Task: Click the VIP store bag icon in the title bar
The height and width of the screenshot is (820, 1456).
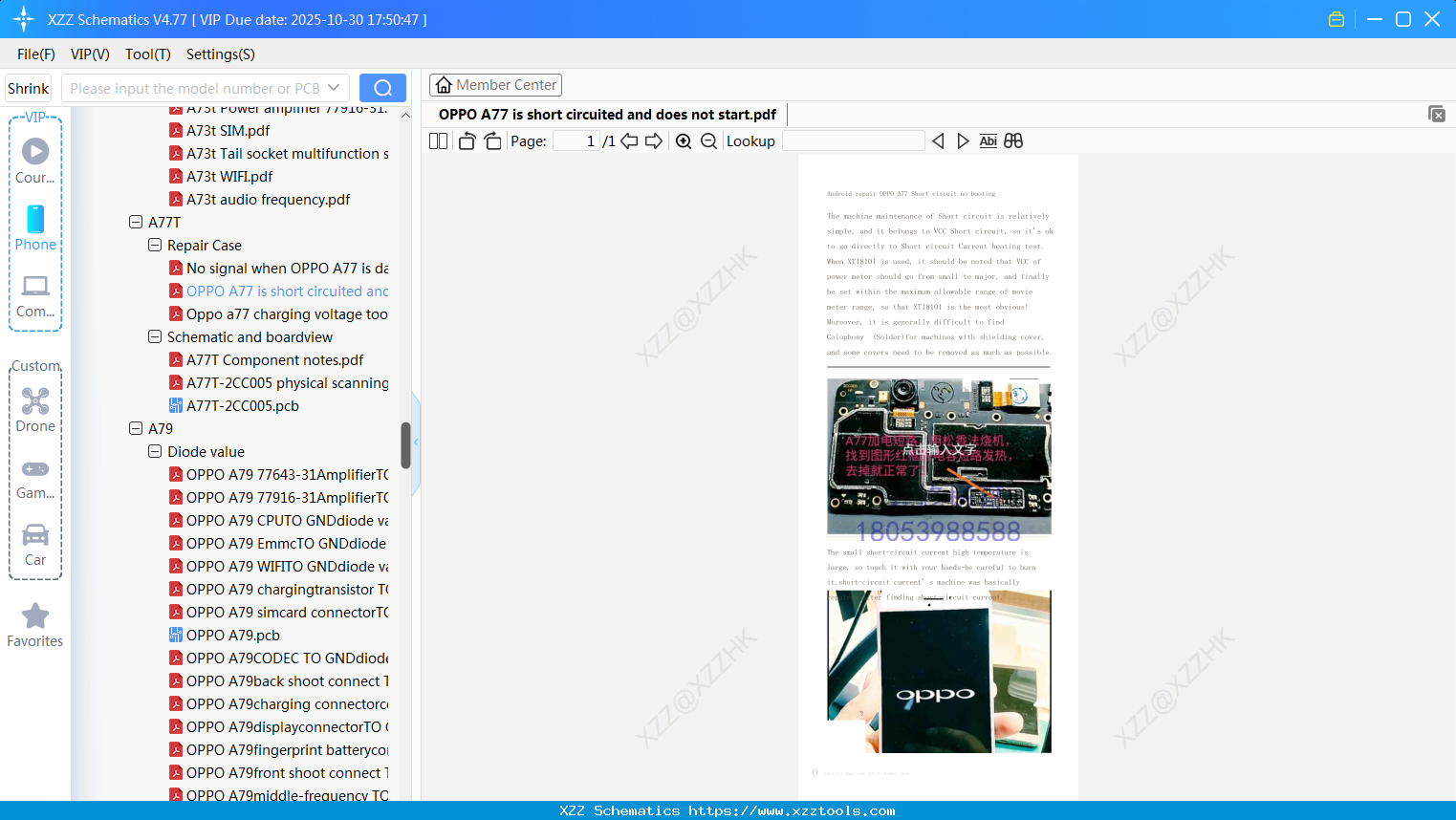Action: click(x=1336, y=19)
